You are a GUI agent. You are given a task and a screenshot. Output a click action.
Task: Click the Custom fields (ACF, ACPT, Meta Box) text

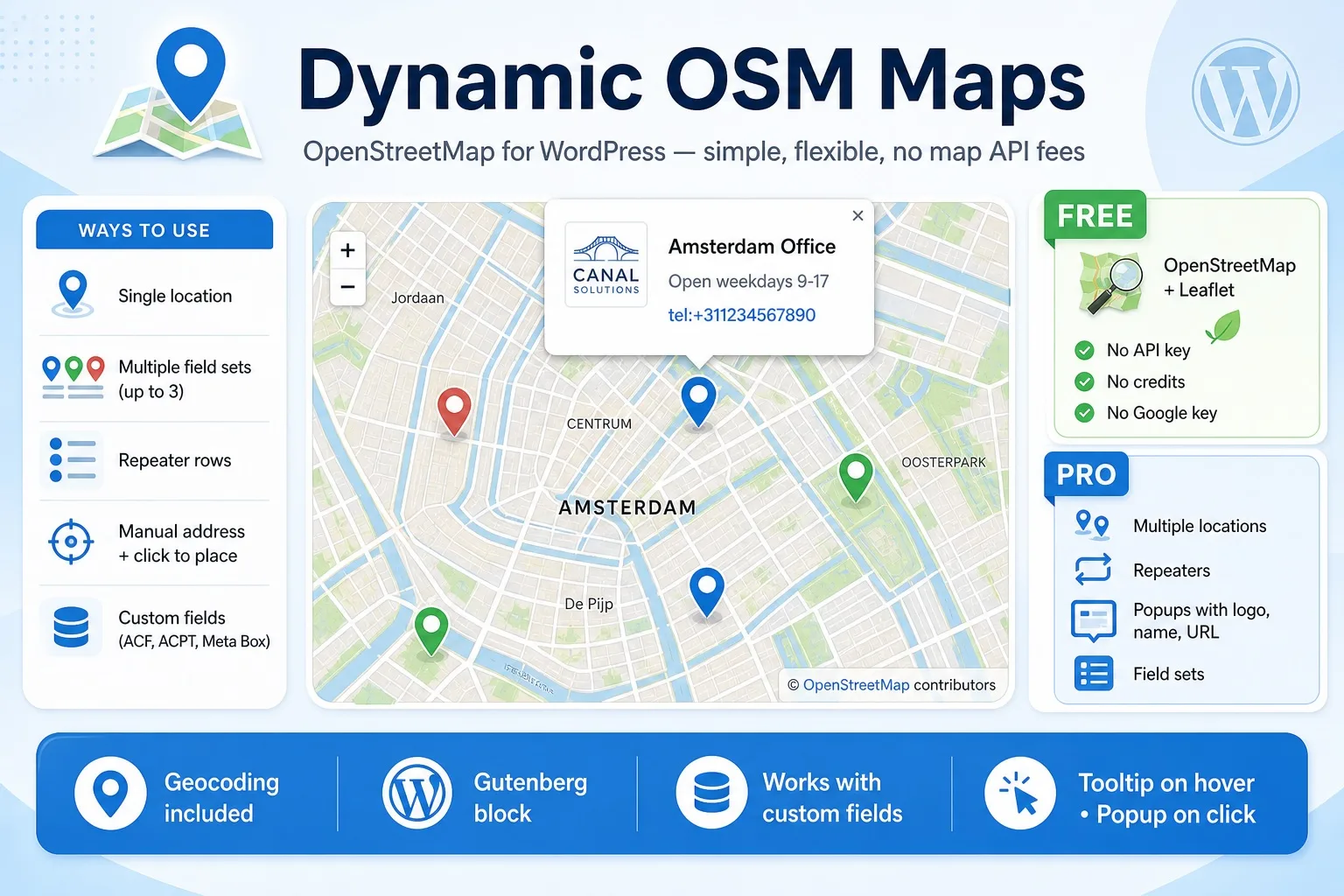(x=193, y=629)
